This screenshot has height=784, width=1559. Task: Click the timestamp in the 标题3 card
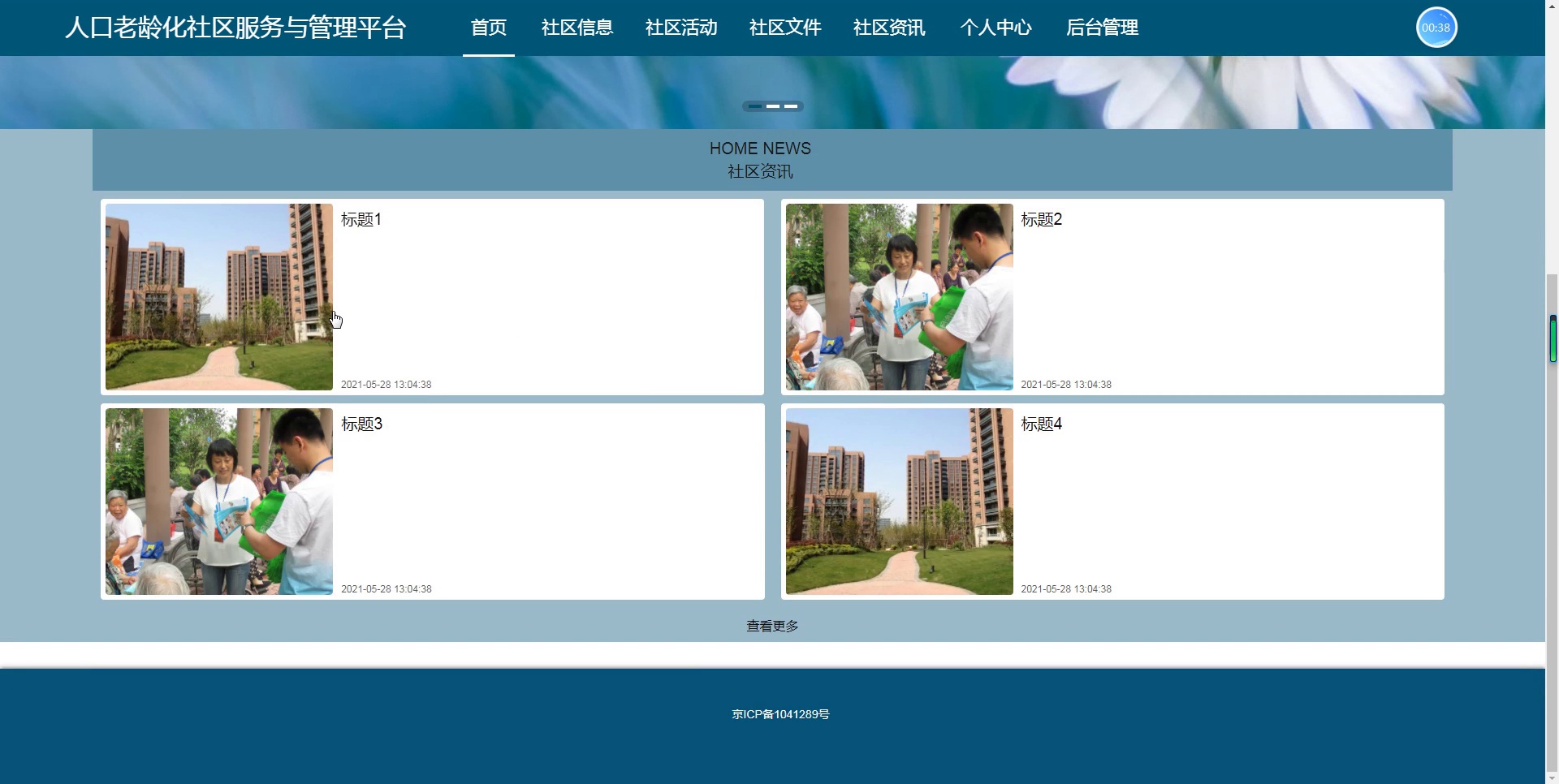387,589
